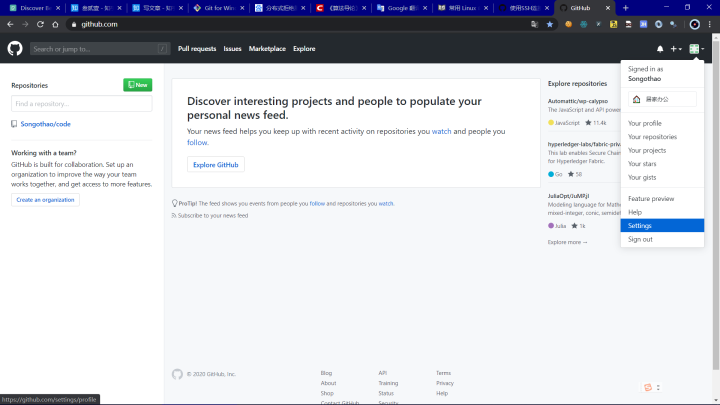Click the green New repository button
The width and height of the screenshot is (720, 405).
pyautogui.click(x=138, y=85)
